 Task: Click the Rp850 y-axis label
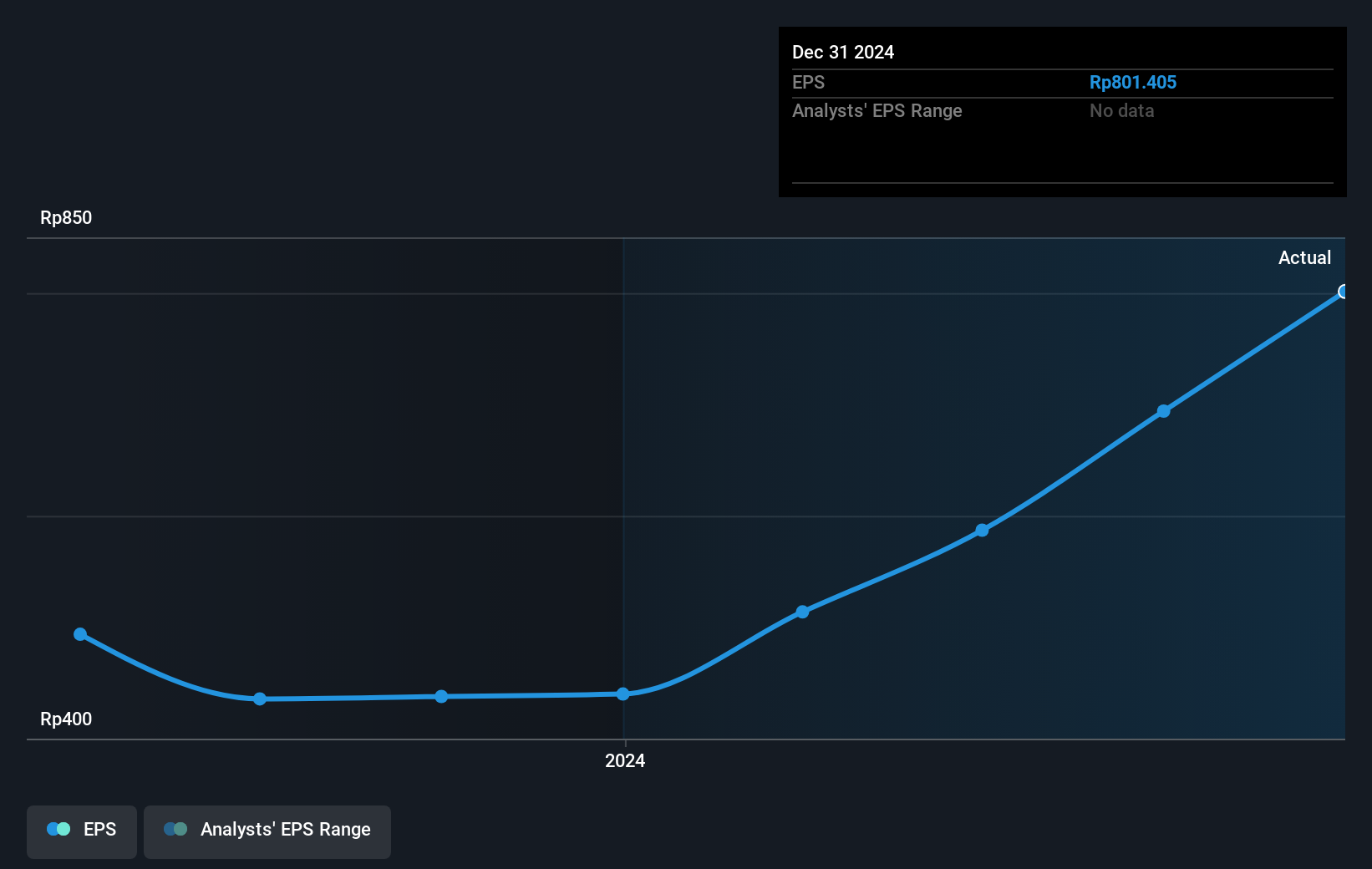coord(66,217)
